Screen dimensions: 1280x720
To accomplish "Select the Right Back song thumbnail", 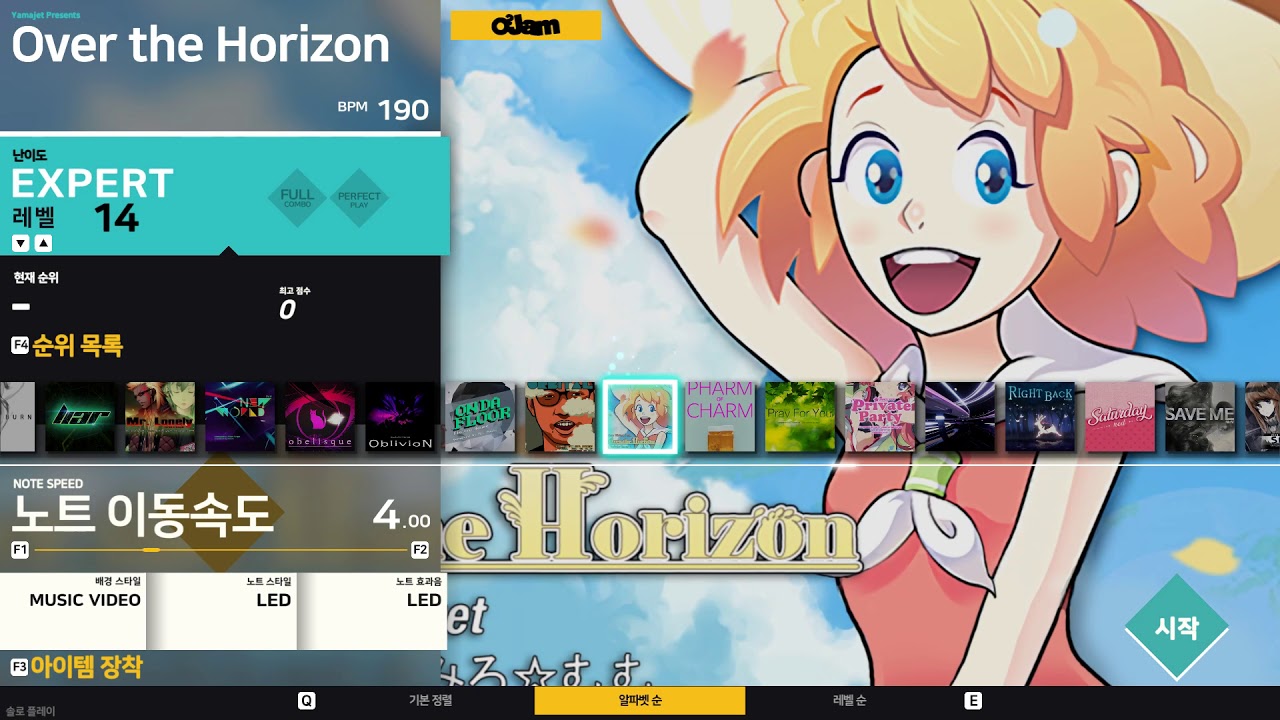I will click(x=1040, y=417).
